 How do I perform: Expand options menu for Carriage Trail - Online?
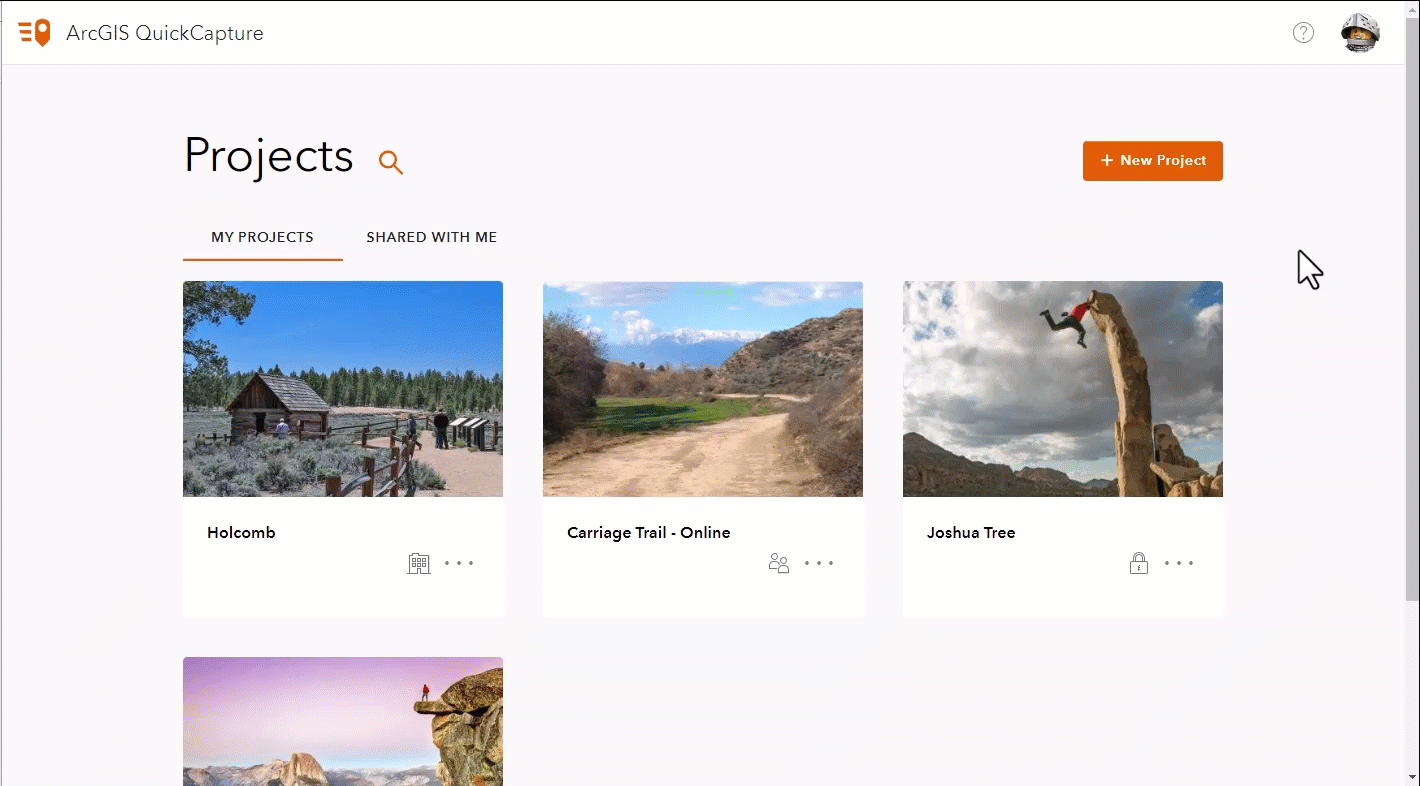click(819, 563)
